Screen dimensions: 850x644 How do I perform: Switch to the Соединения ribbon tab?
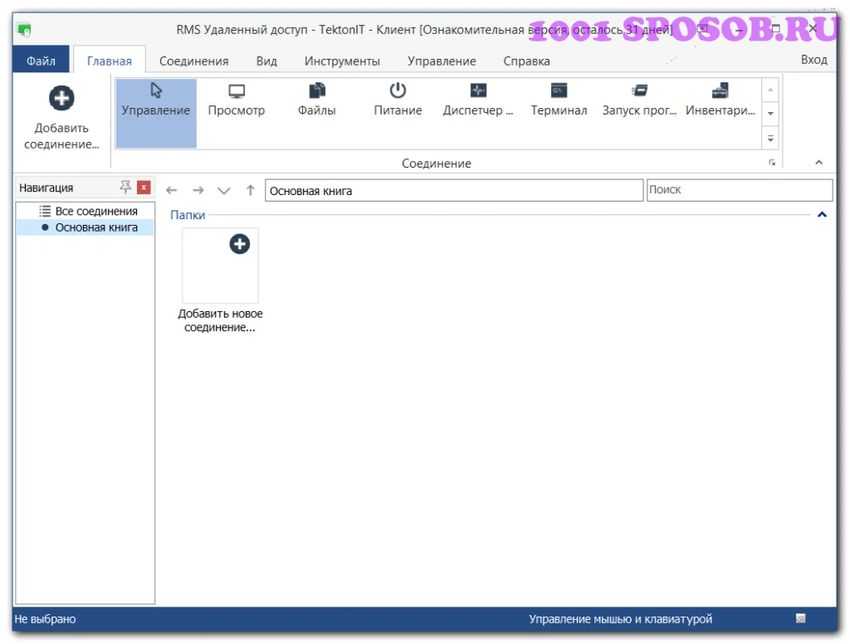(x=194, y=61)
